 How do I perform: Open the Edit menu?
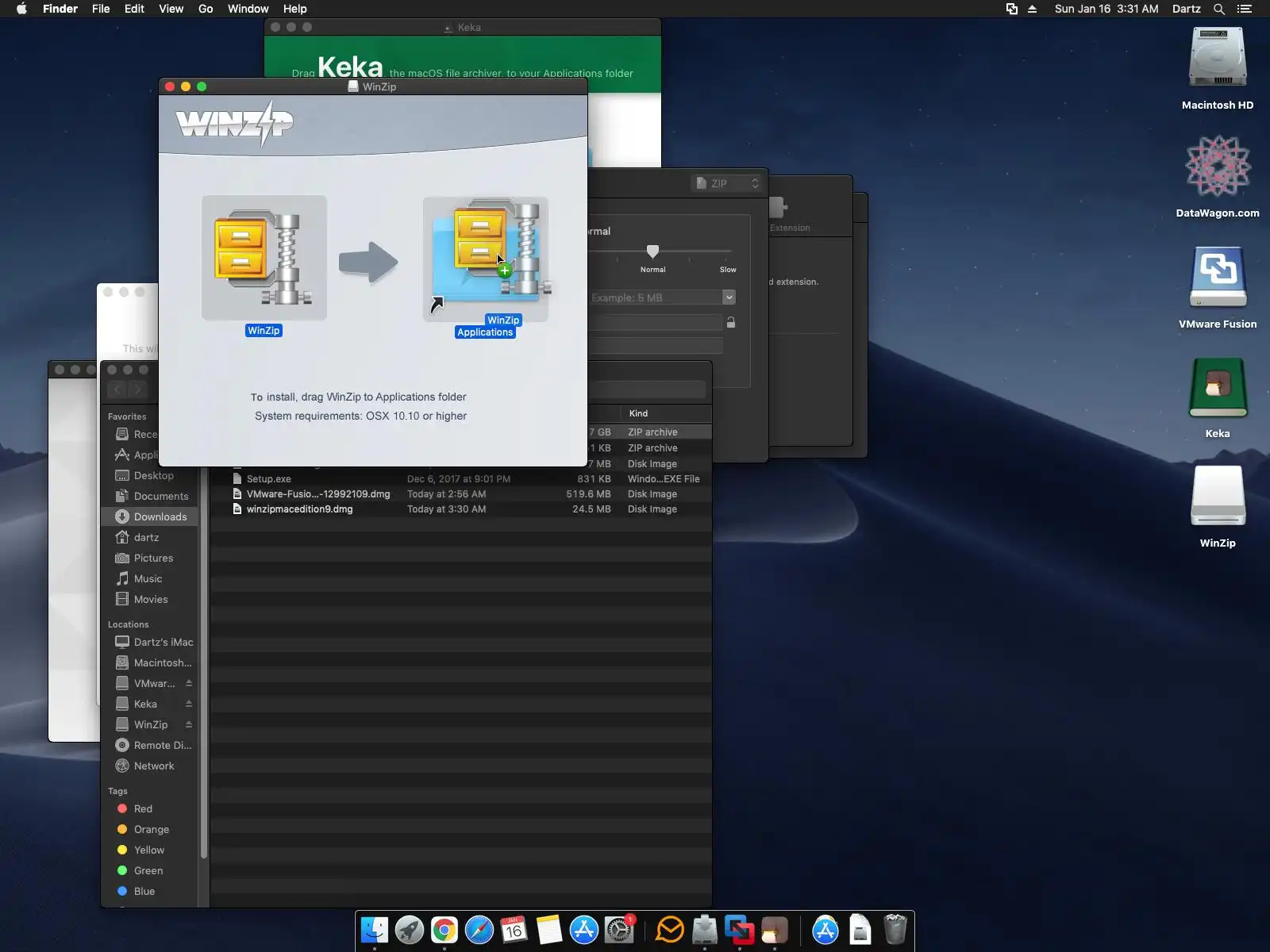click(x=134, y=9)
